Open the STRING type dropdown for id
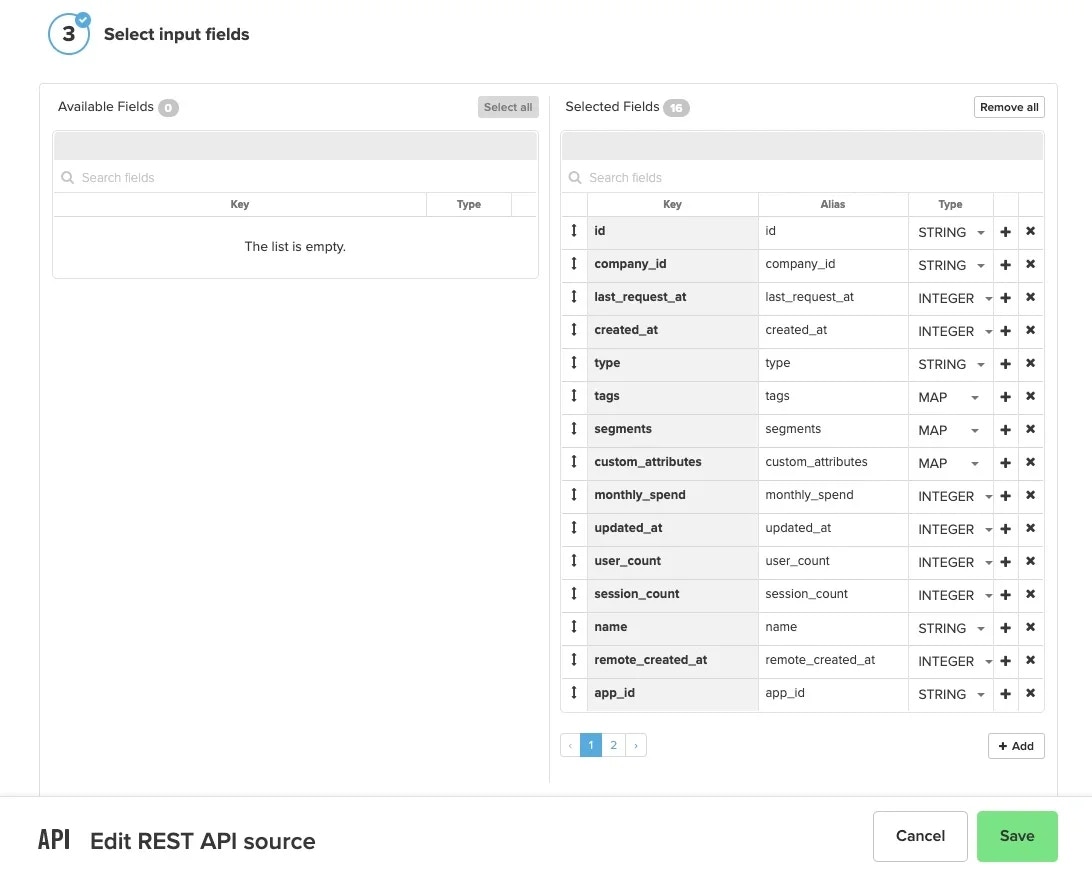The width and height of the screenshot is (1092, 872). [x=948, y=232]
